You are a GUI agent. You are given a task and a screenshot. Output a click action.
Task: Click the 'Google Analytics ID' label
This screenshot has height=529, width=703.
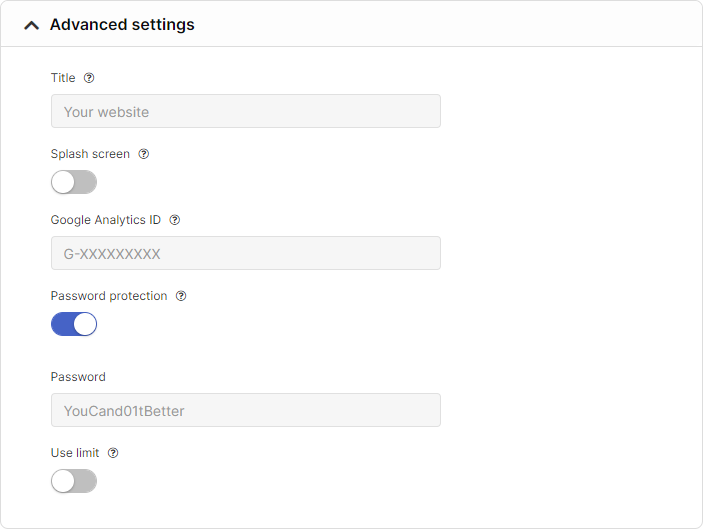(x=105, y=220)
